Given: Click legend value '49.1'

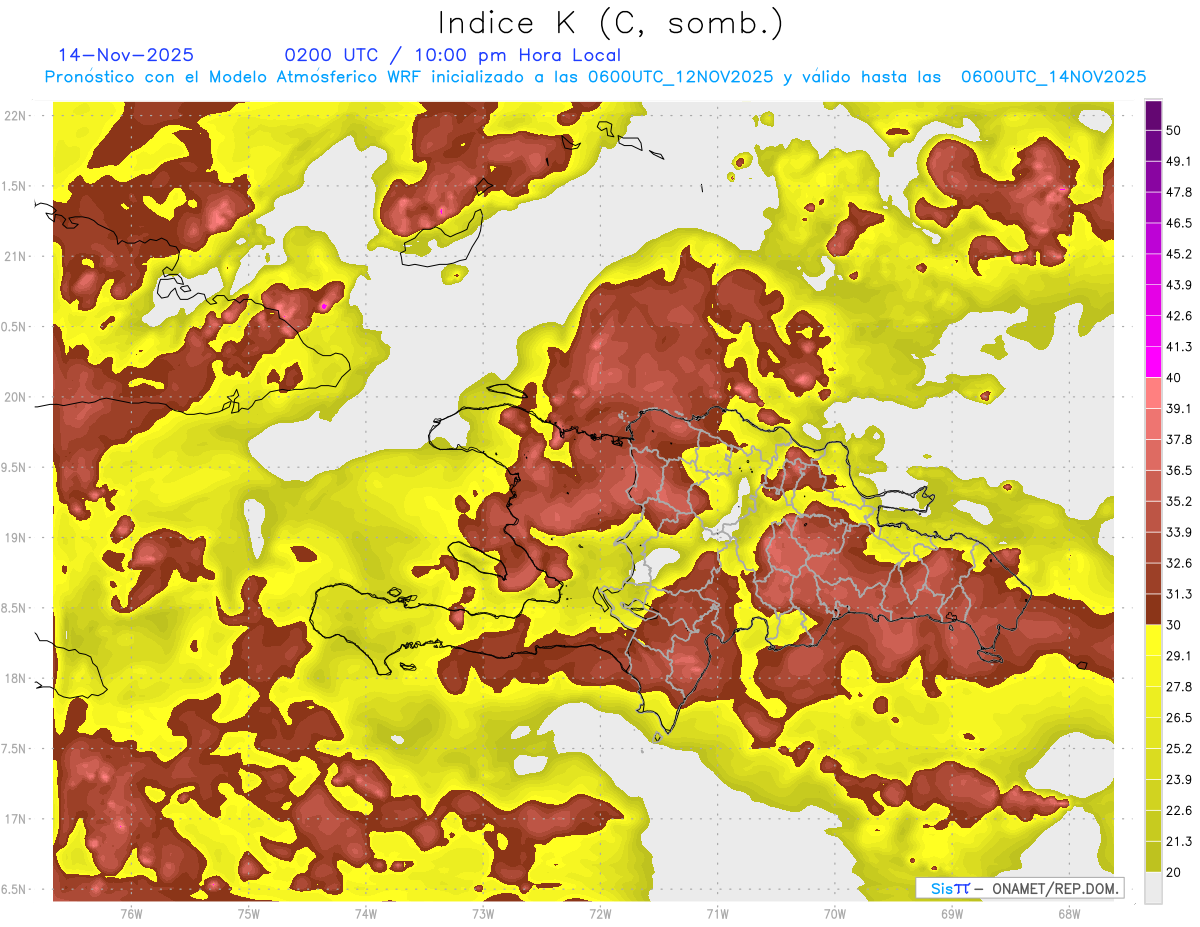Looking at the screenshot, I should [1179, 161].
